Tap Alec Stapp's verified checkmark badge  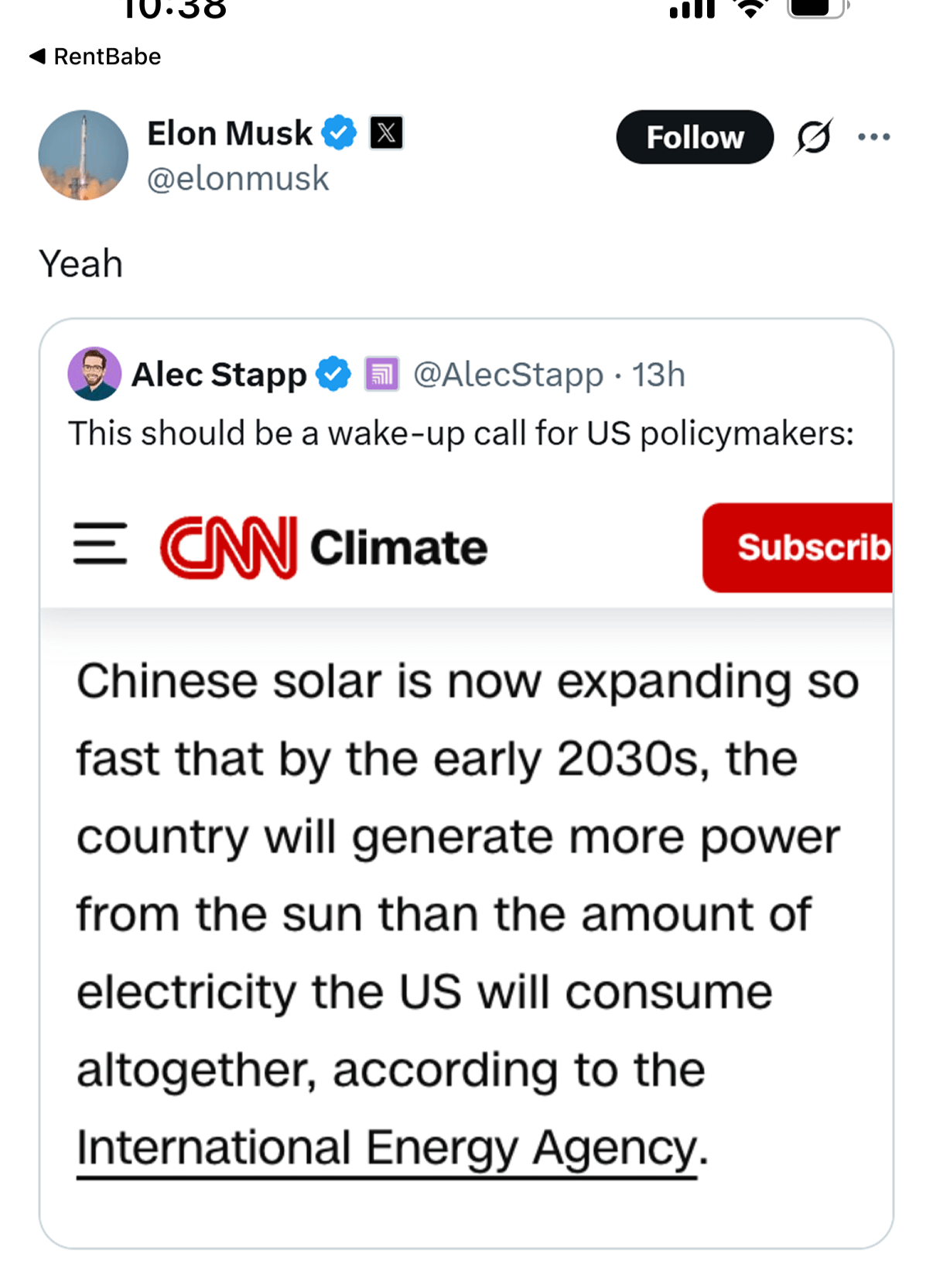tap(333, 374)
